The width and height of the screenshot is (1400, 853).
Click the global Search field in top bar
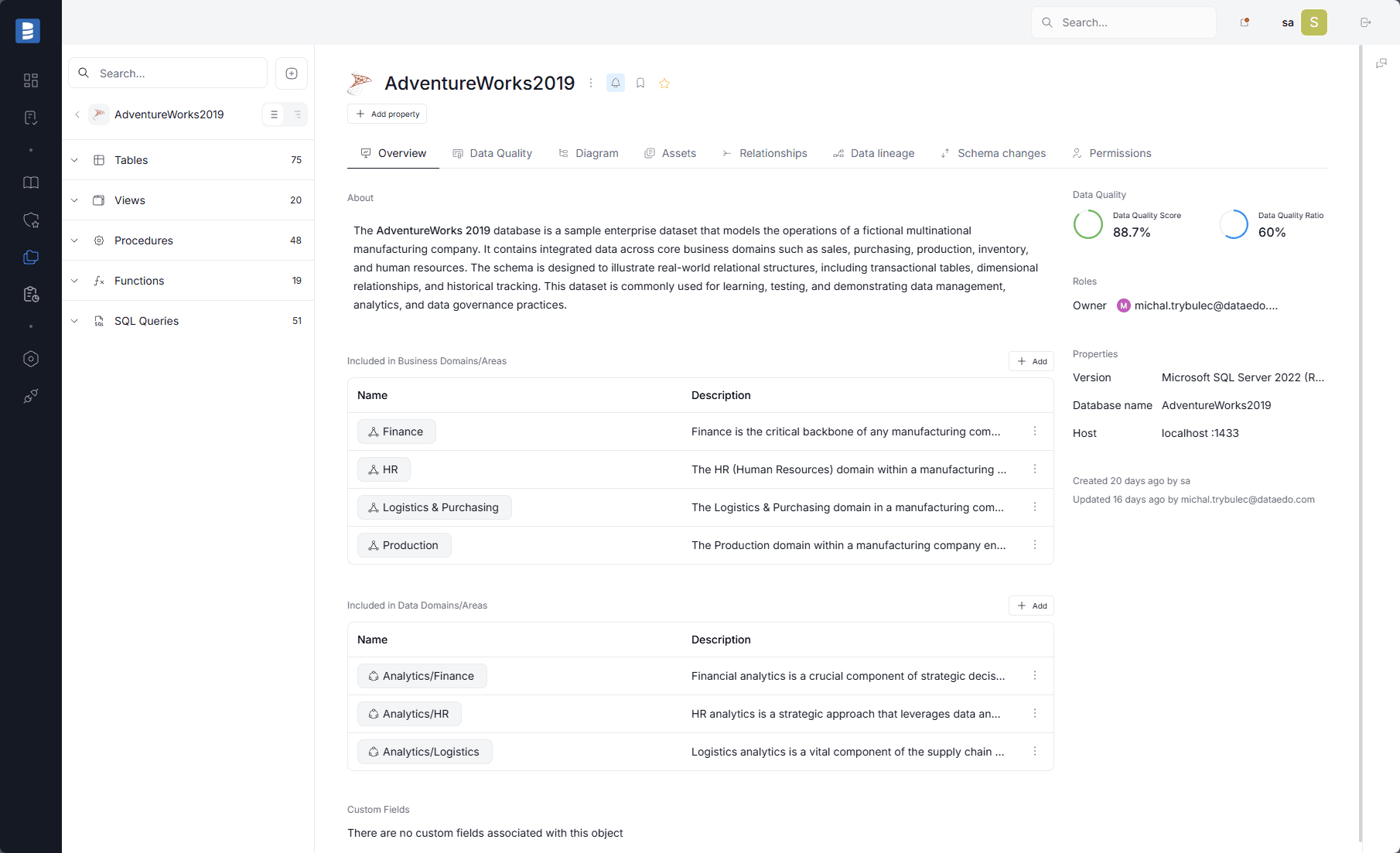1124,22
